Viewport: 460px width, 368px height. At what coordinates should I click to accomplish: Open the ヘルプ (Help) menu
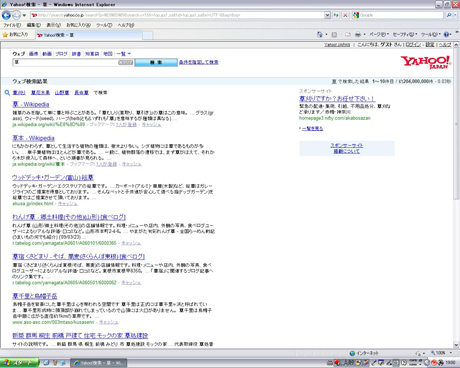click(x=126, y=25)
